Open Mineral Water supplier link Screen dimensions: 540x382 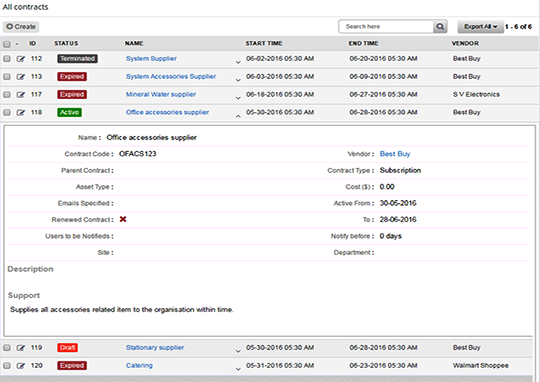(x=161, y=94)
